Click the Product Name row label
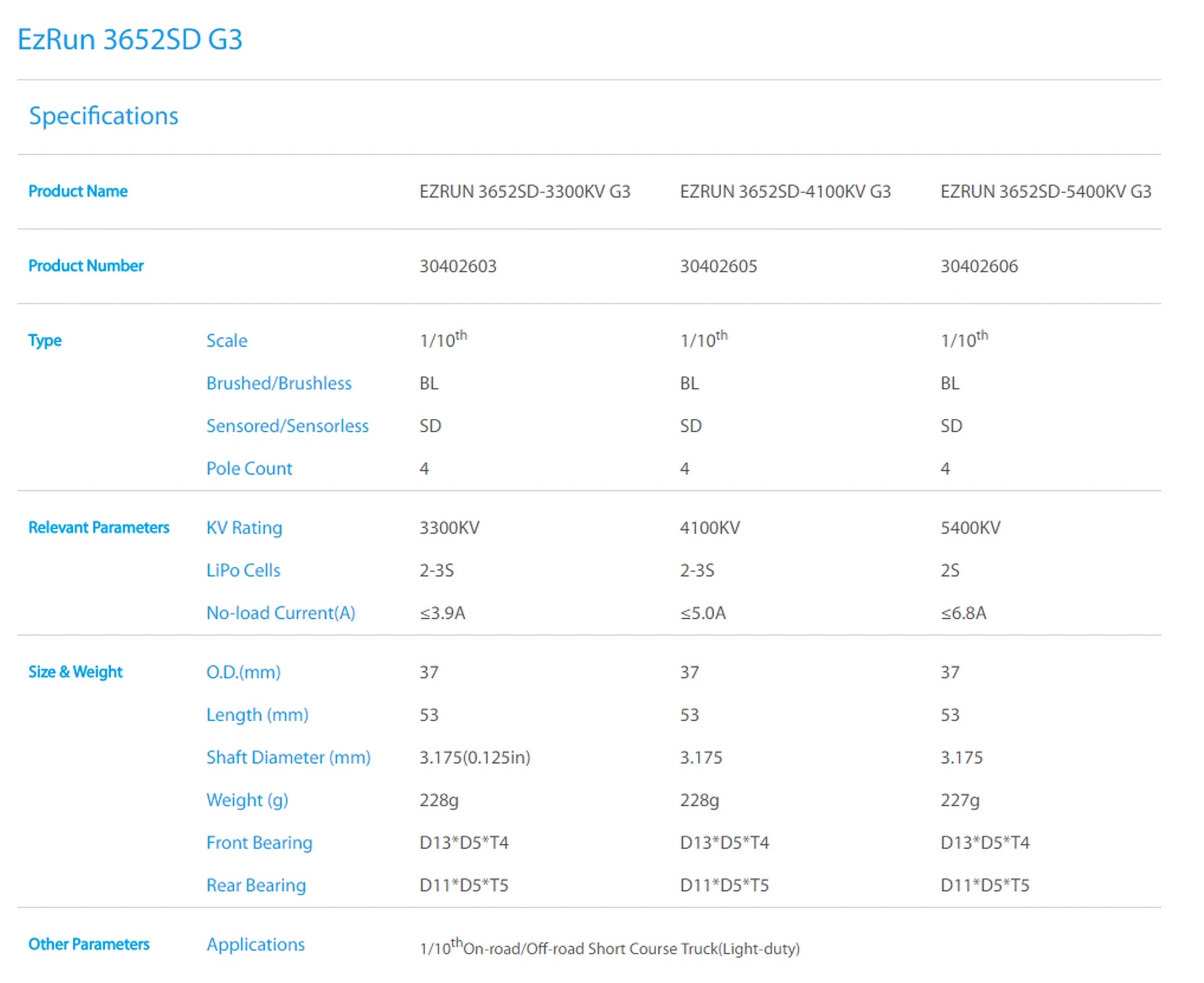1204x983 pixels. [x=78, y=191]
